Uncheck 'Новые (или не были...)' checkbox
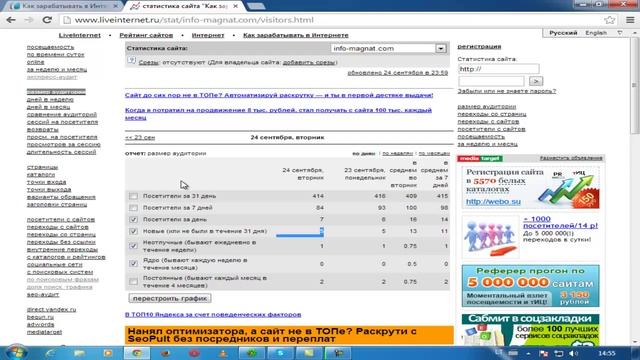Screen dimensions: 640x360 click(x=133, y=231)
